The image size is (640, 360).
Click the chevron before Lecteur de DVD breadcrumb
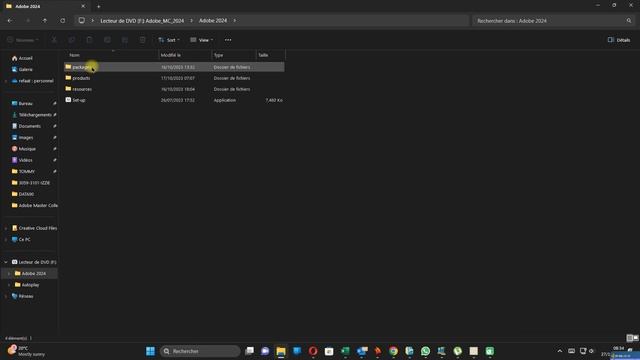[93, 20]
